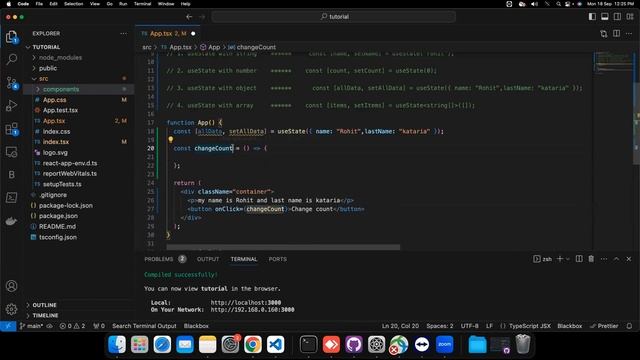Open the package.json file
640x360 pixels.
(x=58, y=216)
